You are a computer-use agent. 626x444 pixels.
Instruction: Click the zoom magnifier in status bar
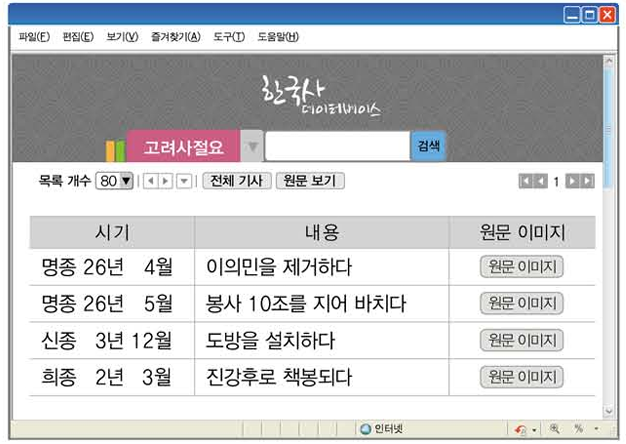(x=554, y=429)
